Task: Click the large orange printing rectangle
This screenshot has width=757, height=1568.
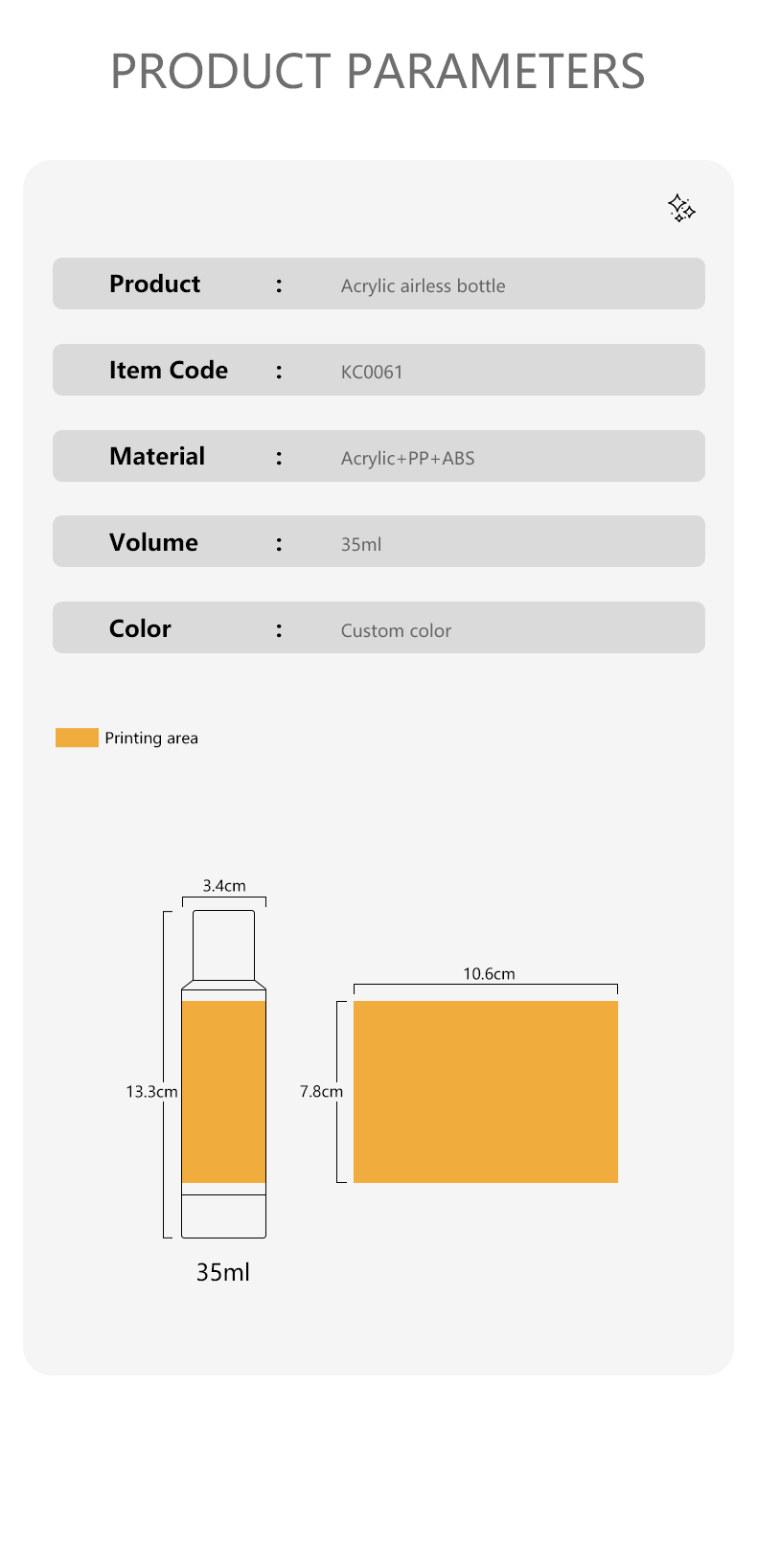Action: click(486, 1092)
